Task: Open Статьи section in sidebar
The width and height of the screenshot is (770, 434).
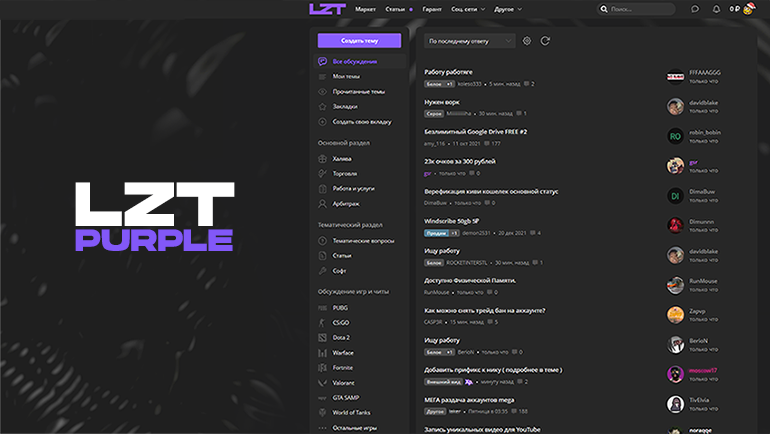Action: coord(342,255)
